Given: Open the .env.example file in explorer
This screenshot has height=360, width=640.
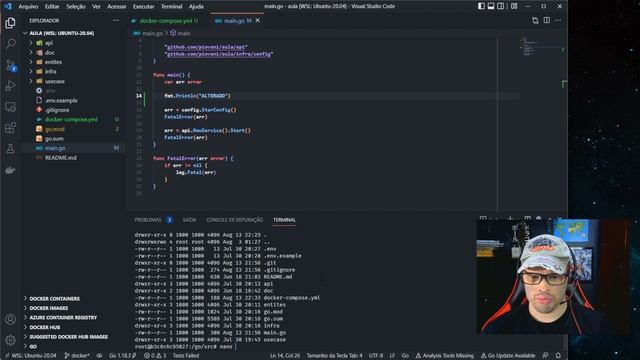Looking at the screenshot, I should coord(61,100).
